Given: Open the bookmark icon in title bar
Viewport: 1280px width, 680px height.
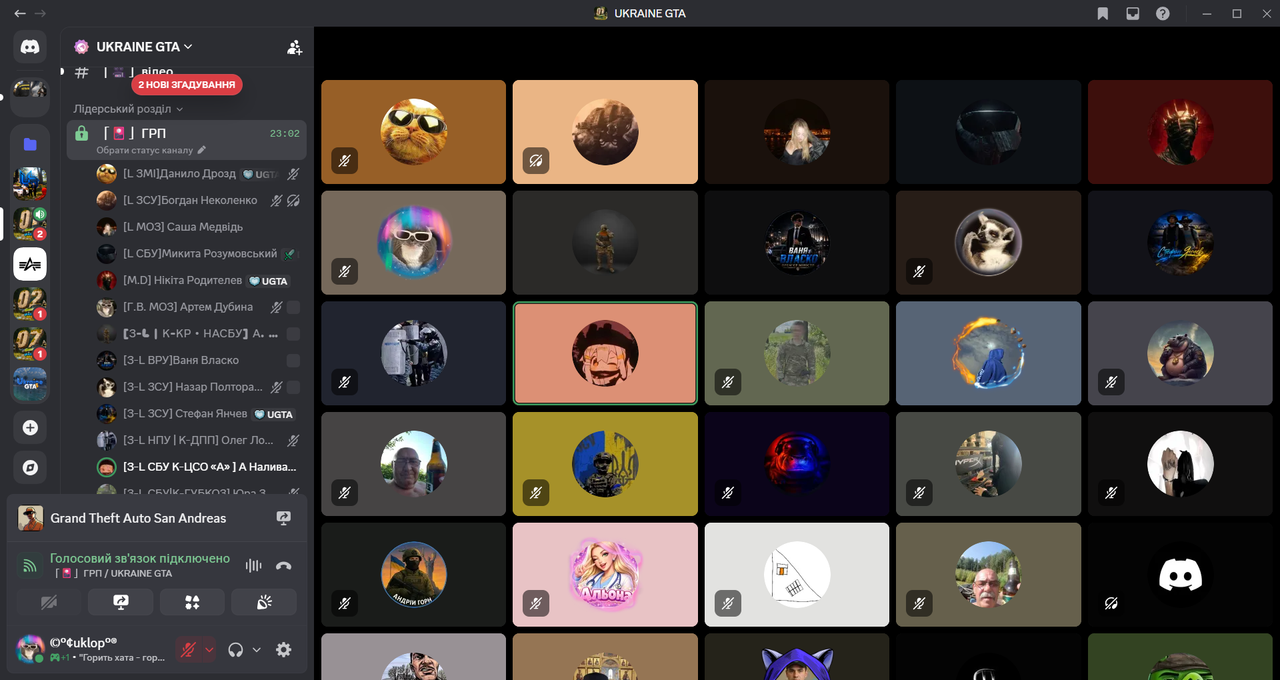Looking at the screenshot, I should coord(1102,13).
